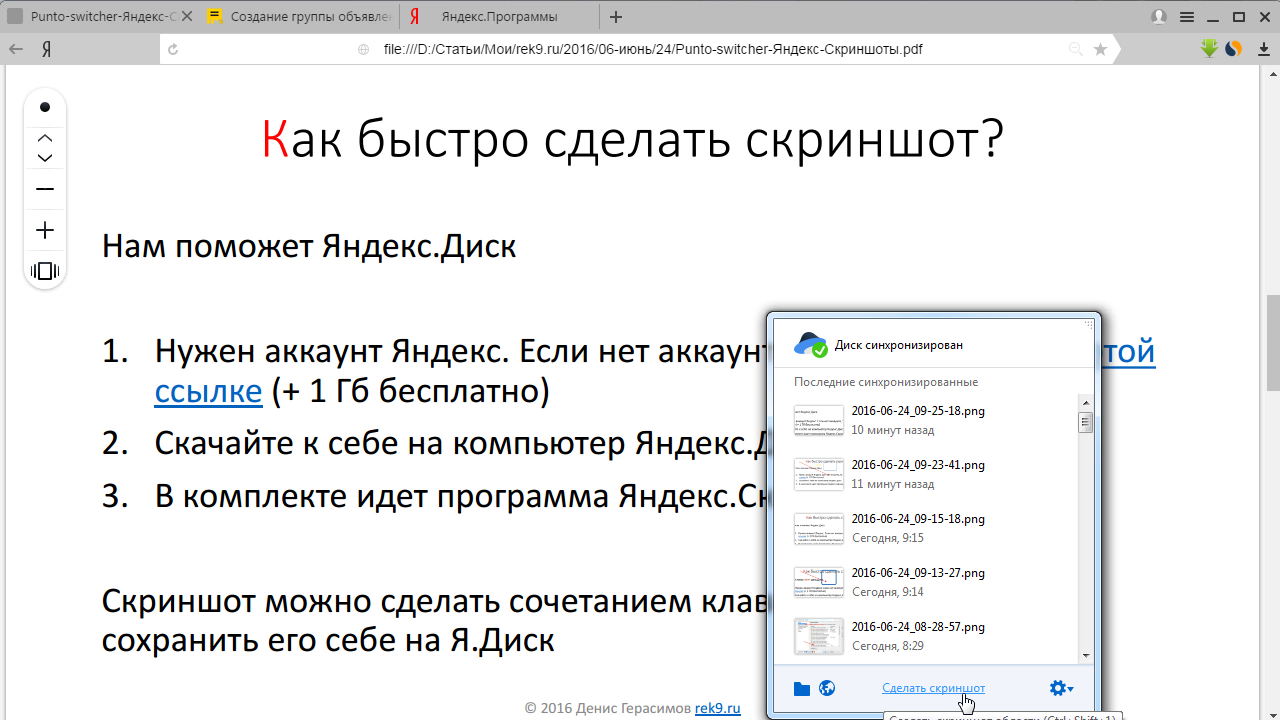The height and width of the screenshot is (720, 1280).
Task: Click the magnifier zoom icon in the address bar
Action: click(1076, 49)
